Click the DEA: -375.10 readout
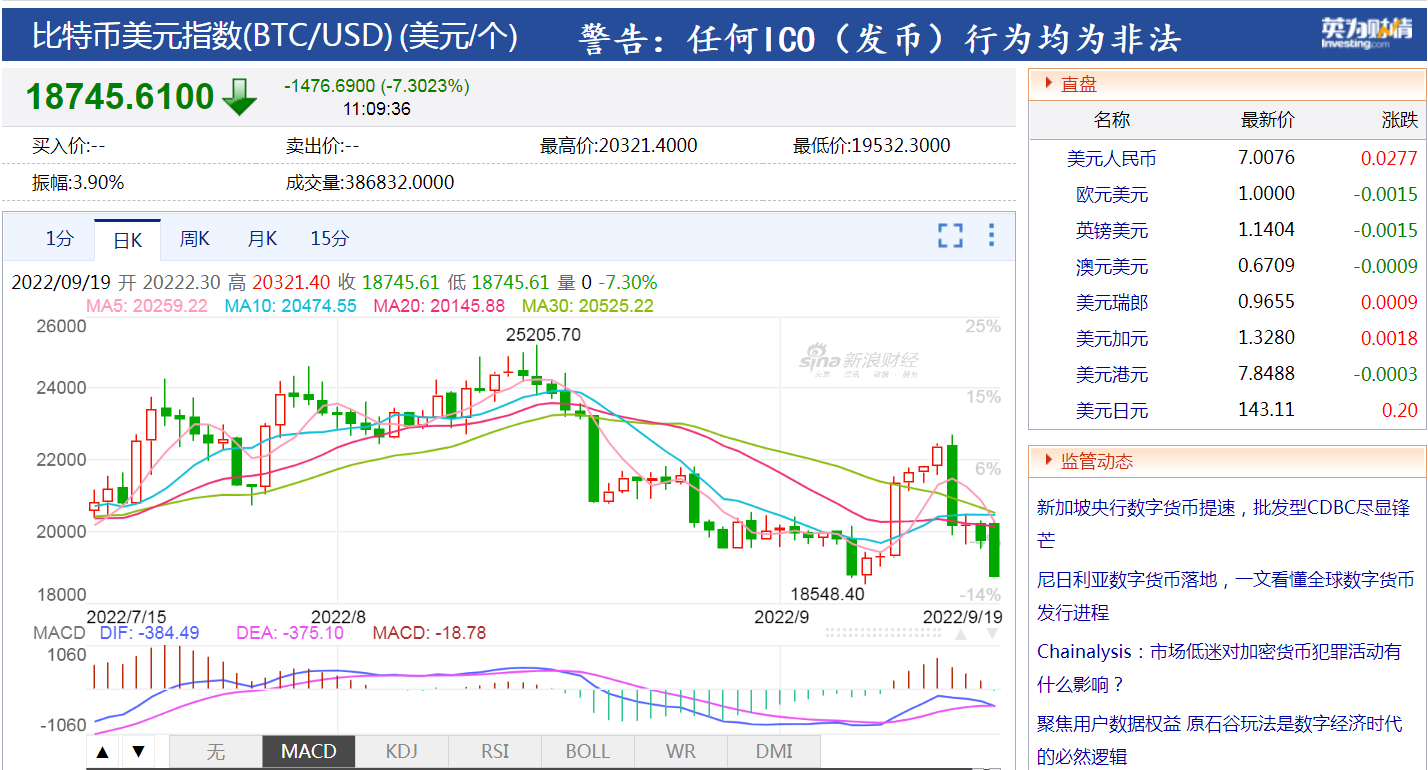The image size is (1428, 770). click(x=290, y=633)
